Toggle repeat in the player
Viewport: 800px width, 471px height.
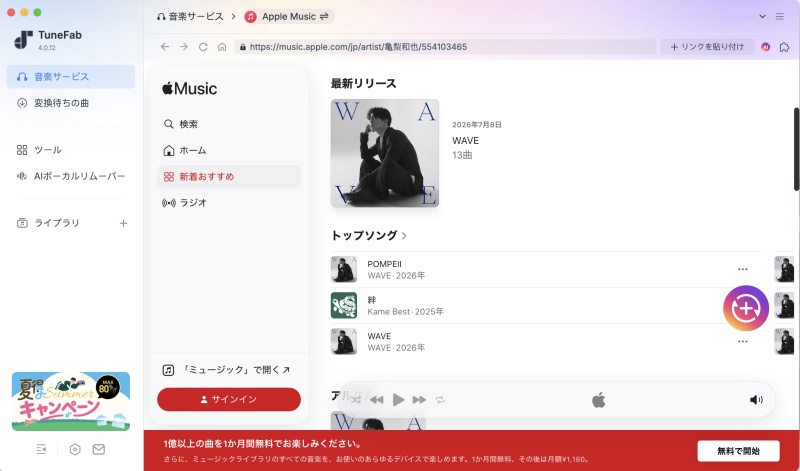(440, 400)
